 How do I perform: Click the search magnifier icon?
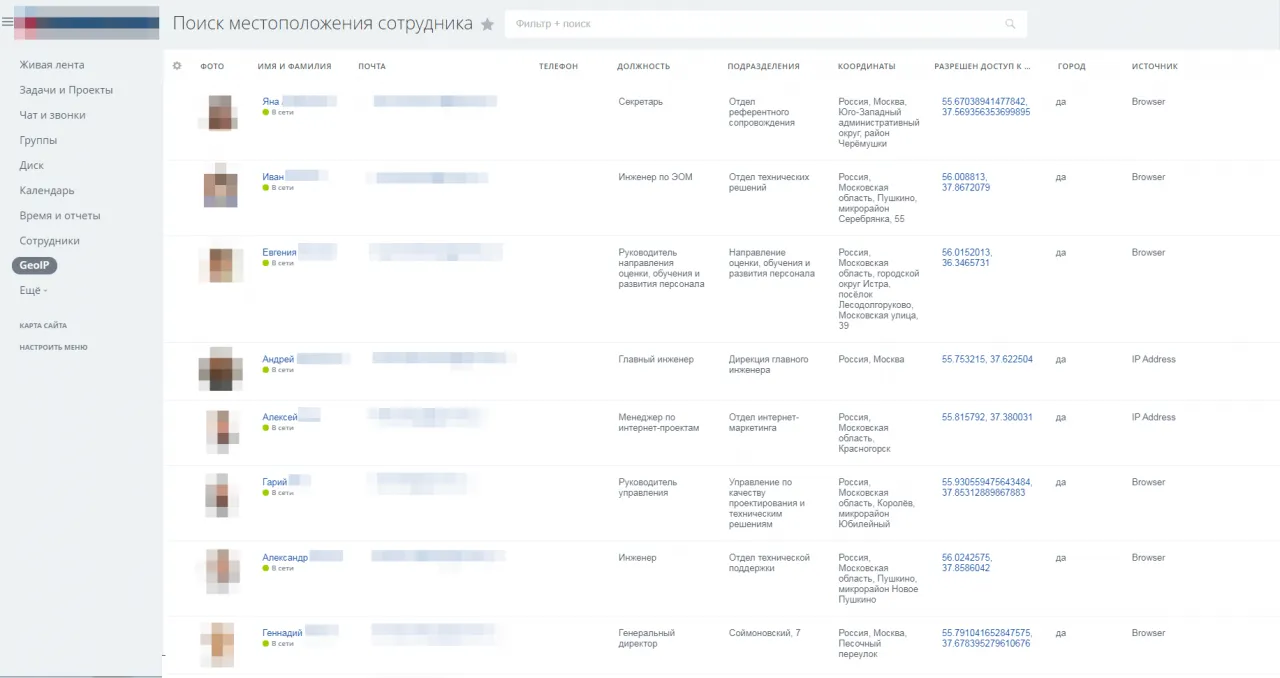tap(1010, 24)
